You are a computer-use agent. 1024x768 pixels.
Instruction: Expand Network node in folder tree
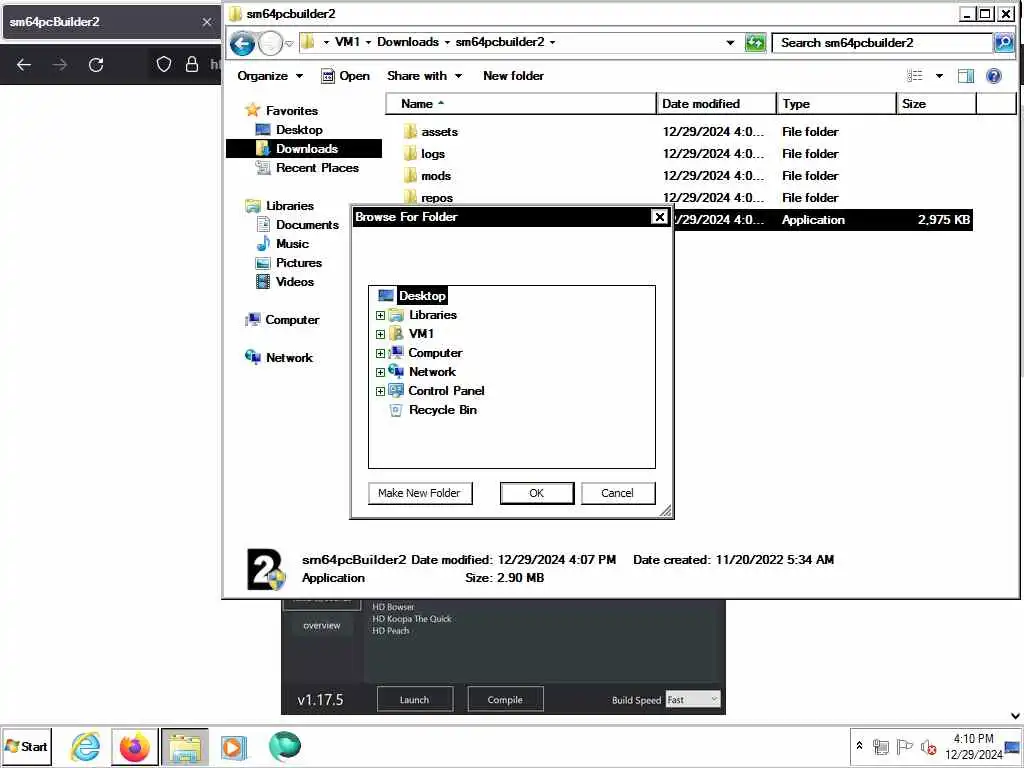(x=380, y=372)
